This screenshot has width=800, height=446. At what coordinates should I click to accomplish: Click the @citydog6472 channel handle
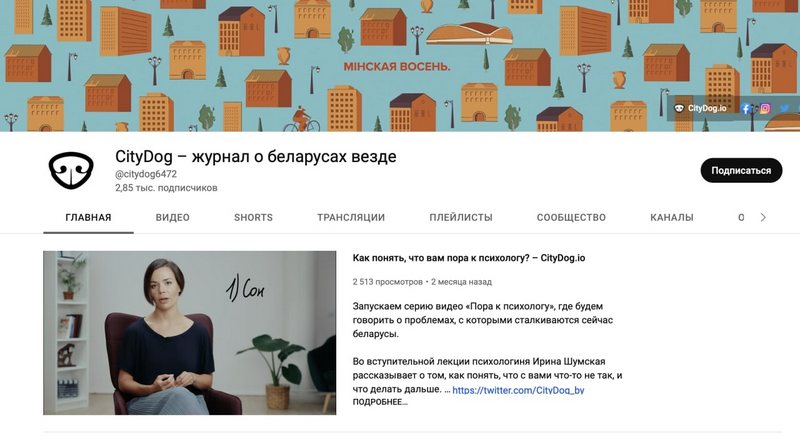[x=146, y=174]
